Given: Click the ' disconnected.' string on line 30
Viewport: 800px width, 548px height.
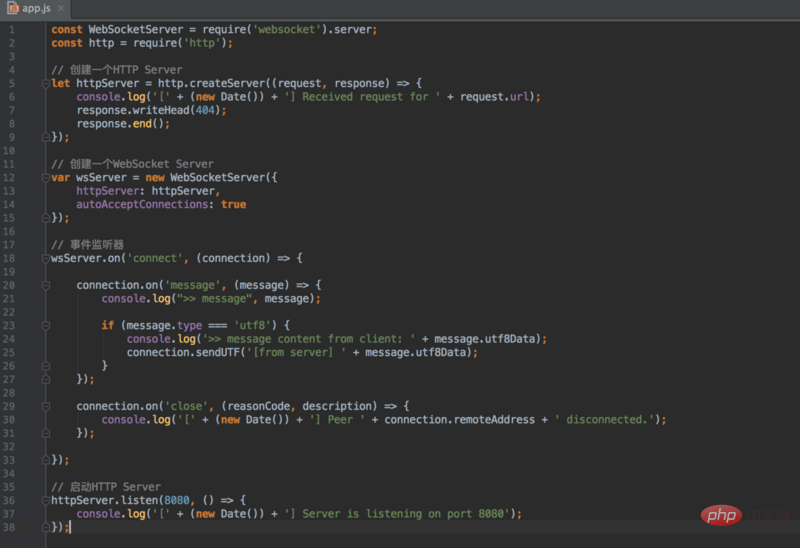Looking at the screenshot, I should point(605,419).
